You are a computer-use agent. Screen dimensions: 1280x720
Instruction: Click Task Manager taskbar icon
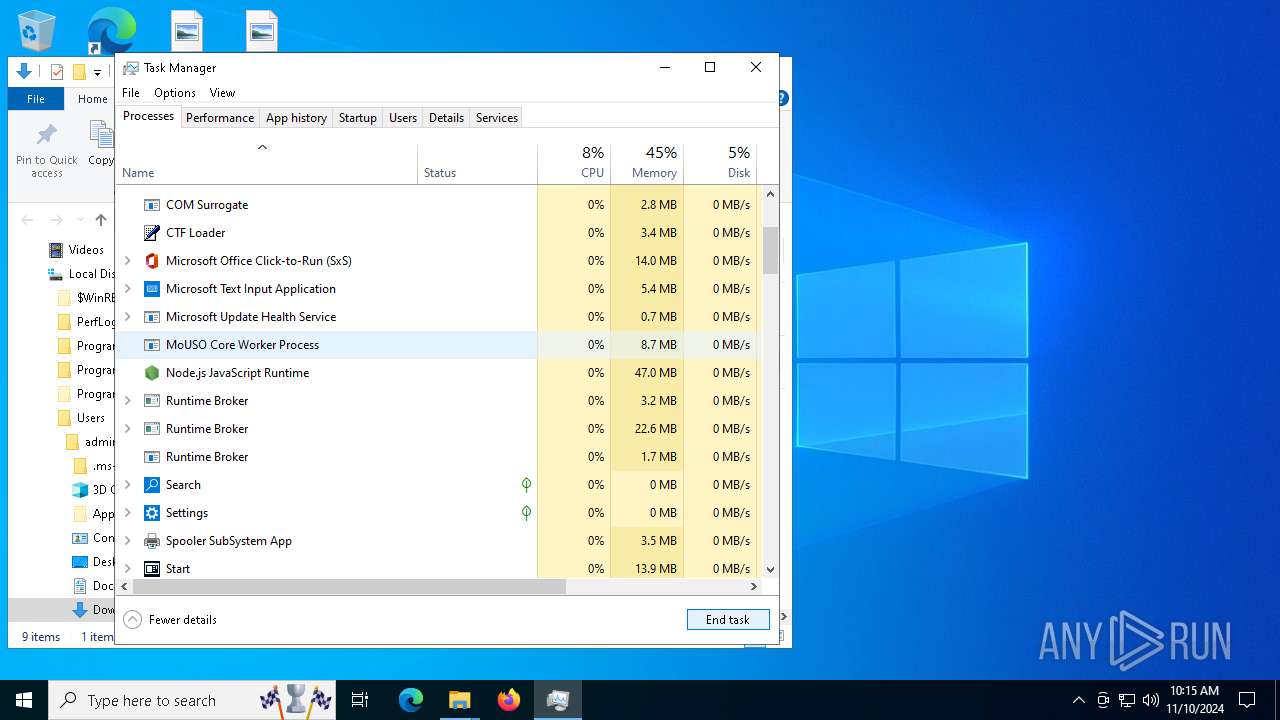(x=558, y=700)
